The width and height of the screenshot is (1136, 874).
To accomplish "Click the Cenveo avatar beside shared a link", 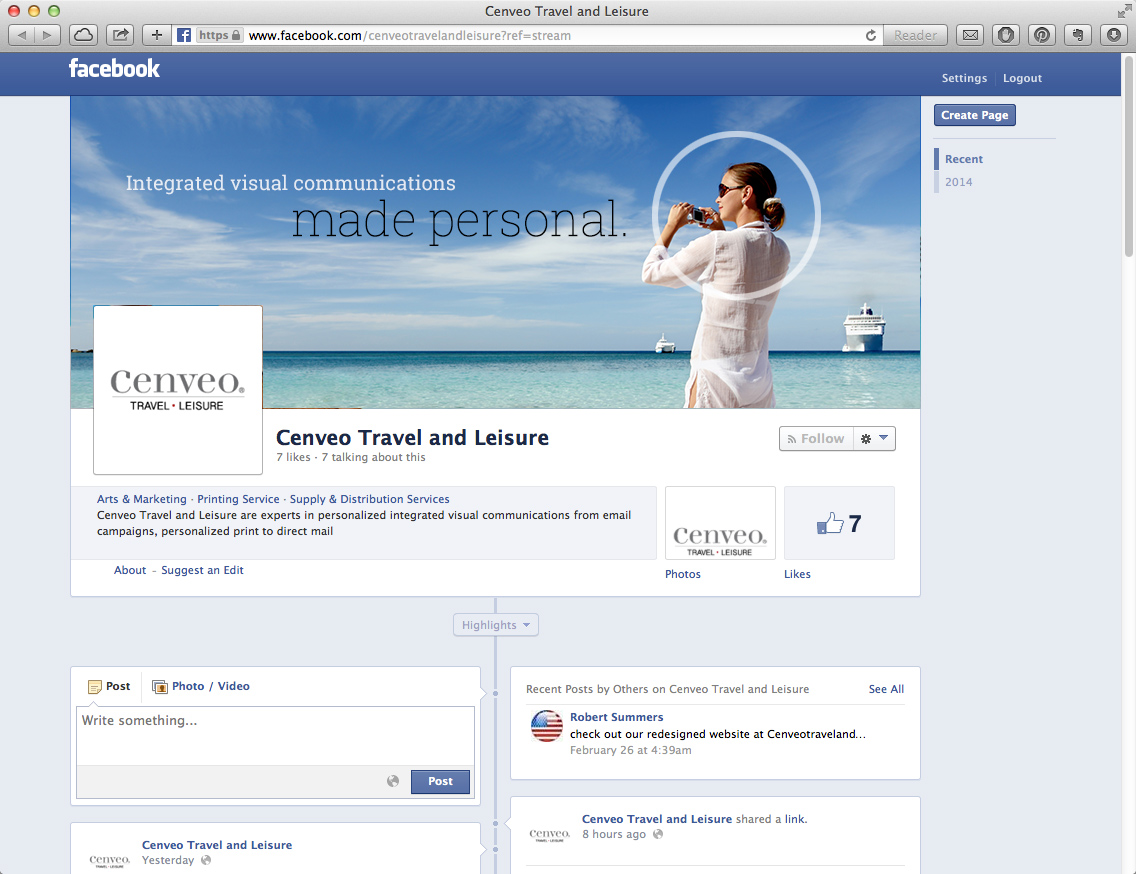I will [549, 834].
